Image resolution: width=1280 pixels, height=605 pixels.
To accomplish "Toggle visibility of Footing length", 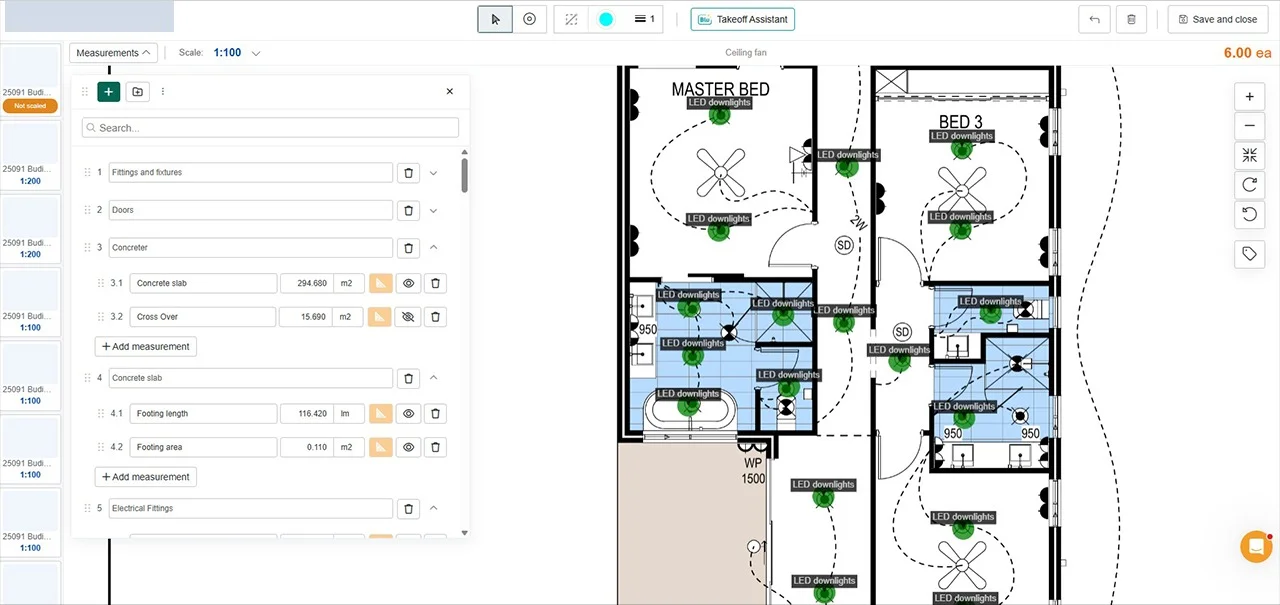I will (x=408, y=414).
